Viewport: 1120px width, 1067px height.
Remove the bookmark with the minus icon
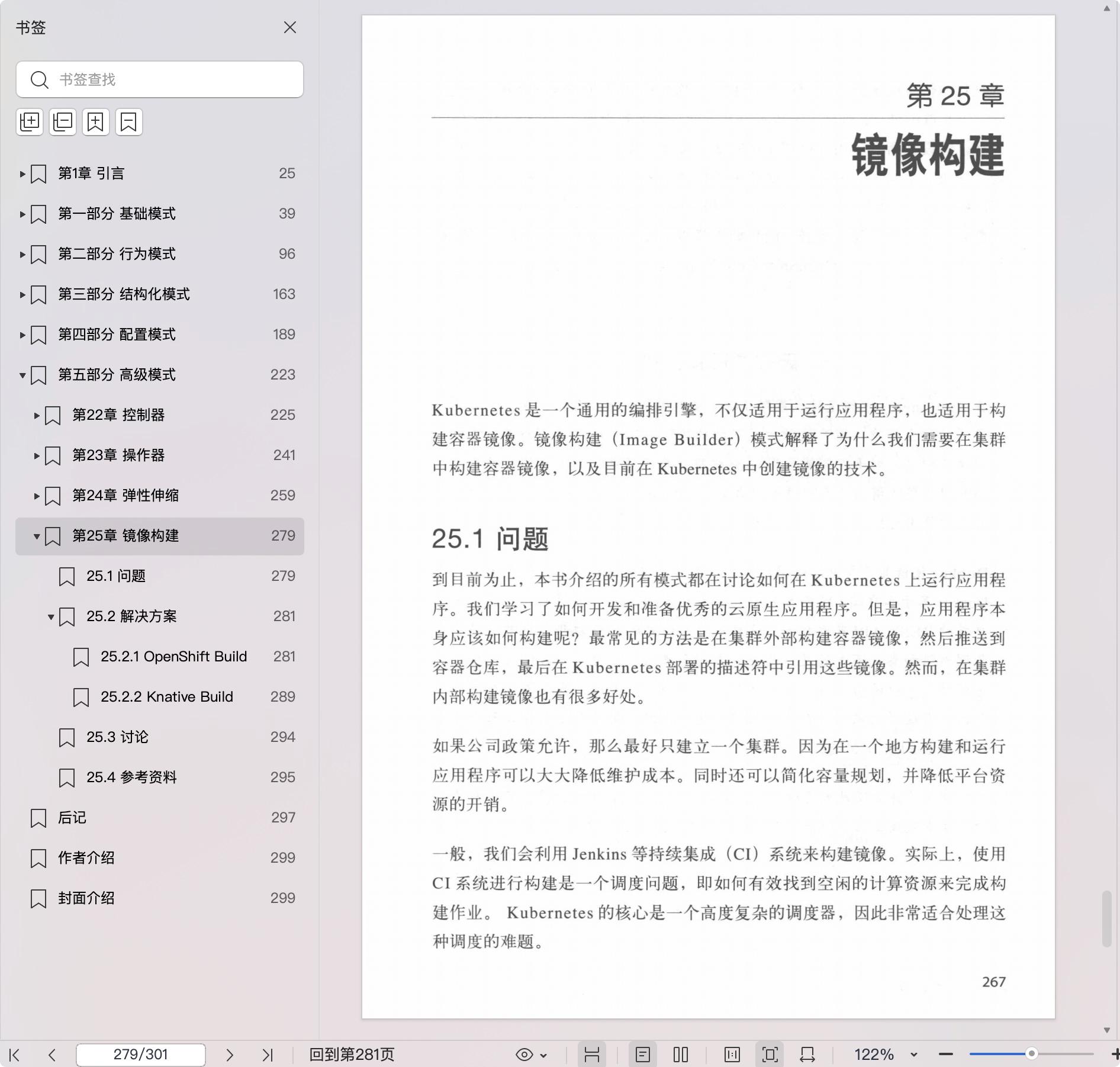coord(128,122)
